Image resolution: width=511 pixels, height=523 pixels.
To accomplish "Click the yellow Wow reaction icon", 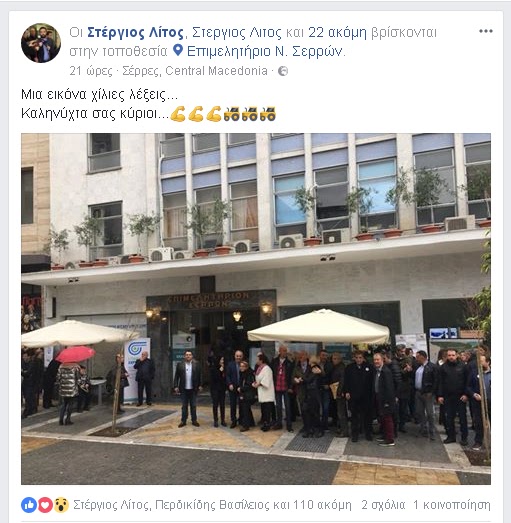I will click(x=61, y=505).
